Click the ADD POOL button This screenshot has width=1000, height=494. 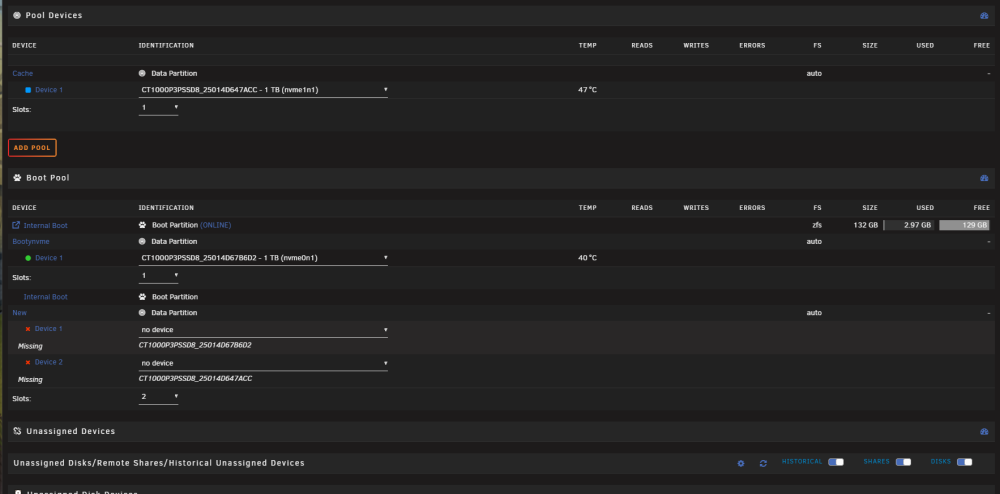click(33, 148)
